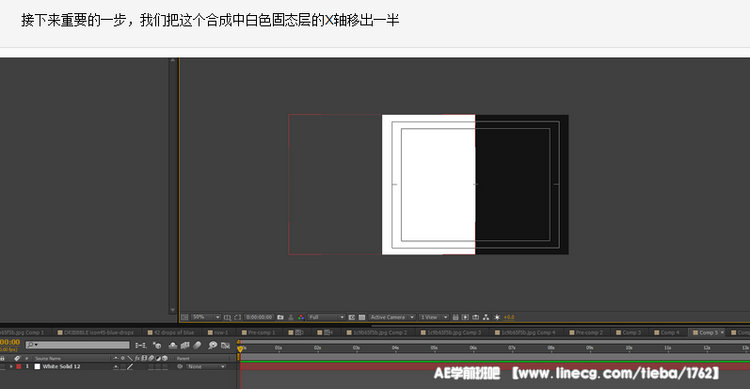Open the composition flowchart icon

pyautogui.click(x=486, y=317)
